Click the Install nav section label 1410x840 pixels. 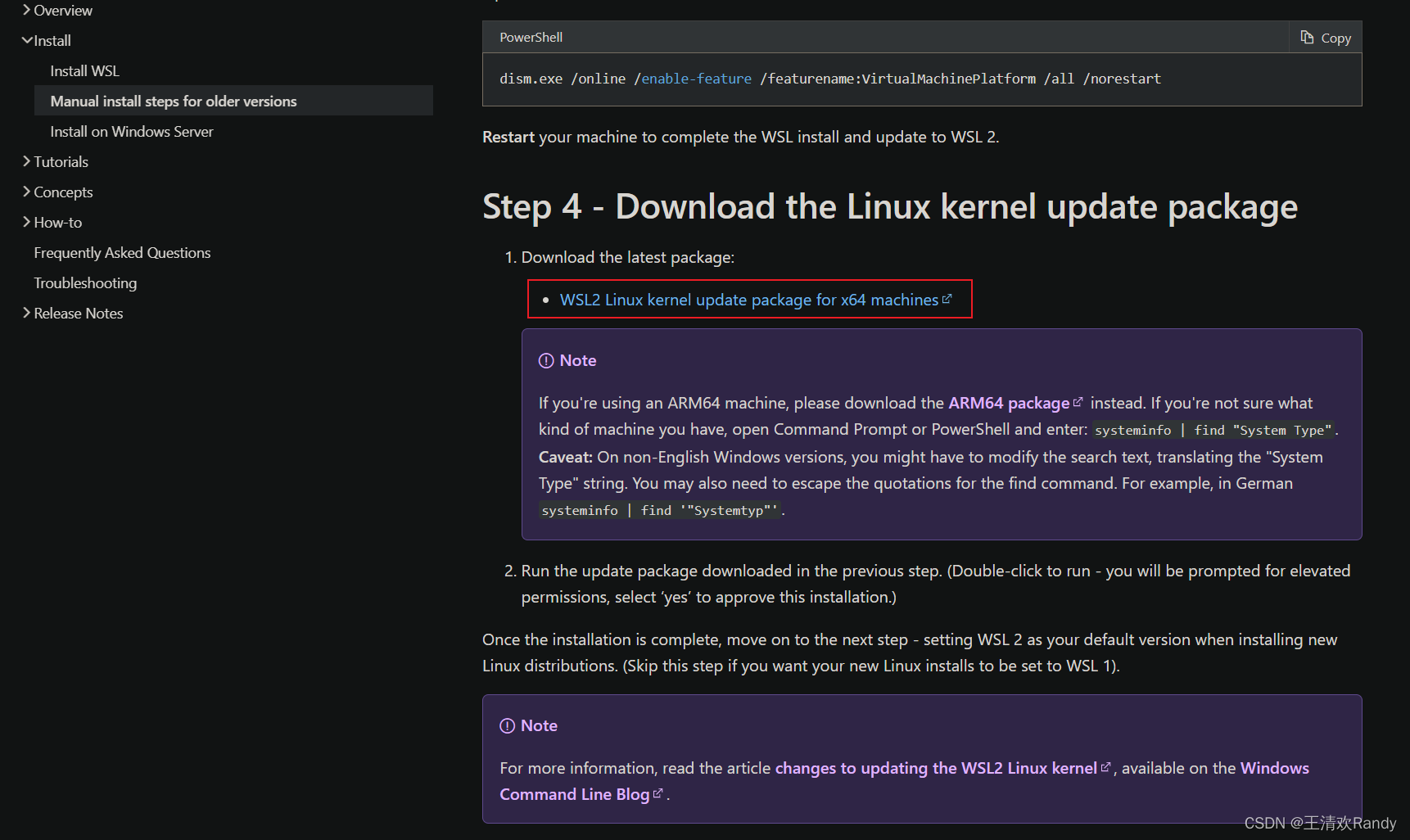click(x=52, y=41)
